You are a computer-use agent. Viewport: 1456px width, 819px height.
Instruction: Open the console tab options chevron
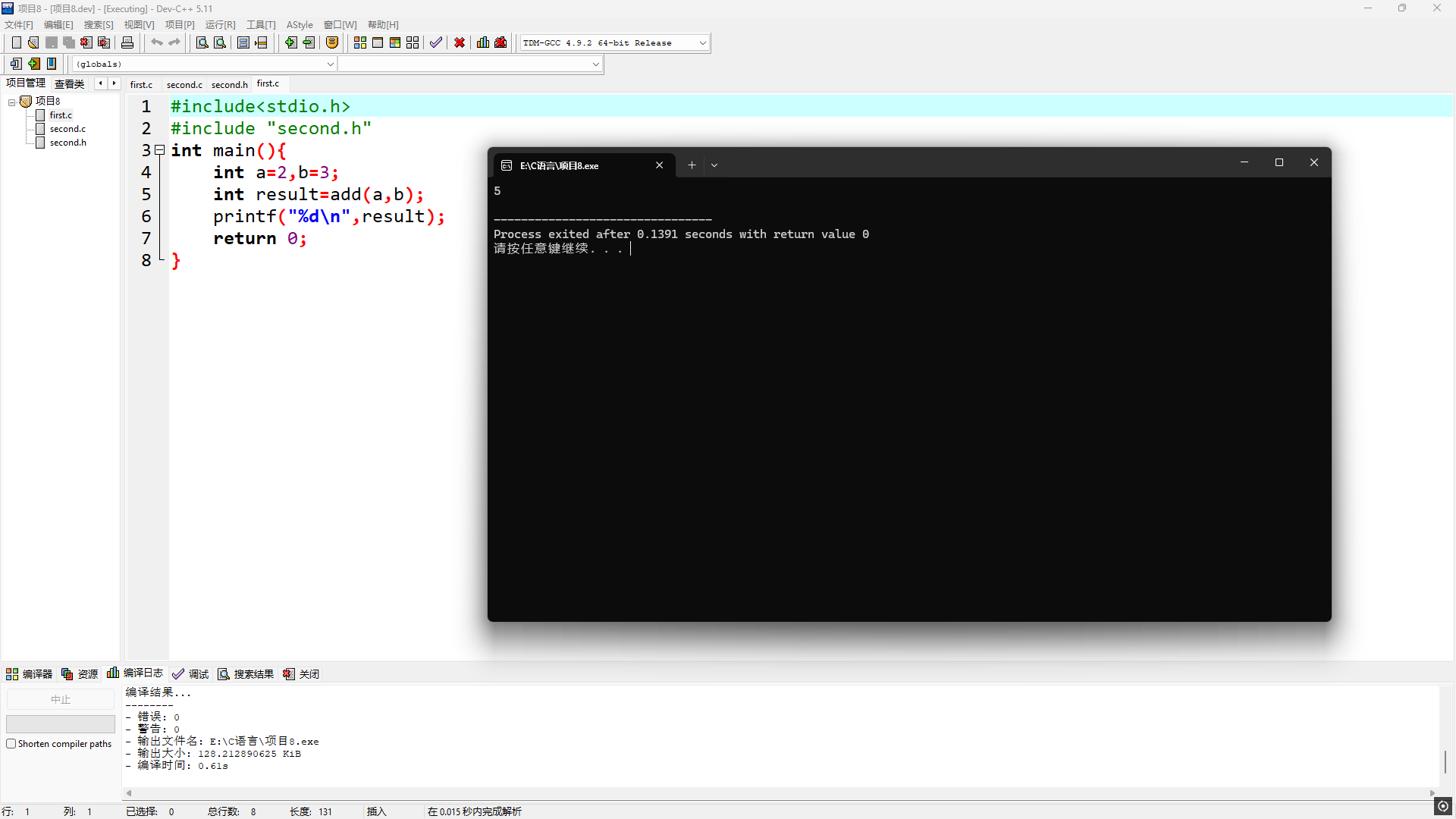point(714,165)
